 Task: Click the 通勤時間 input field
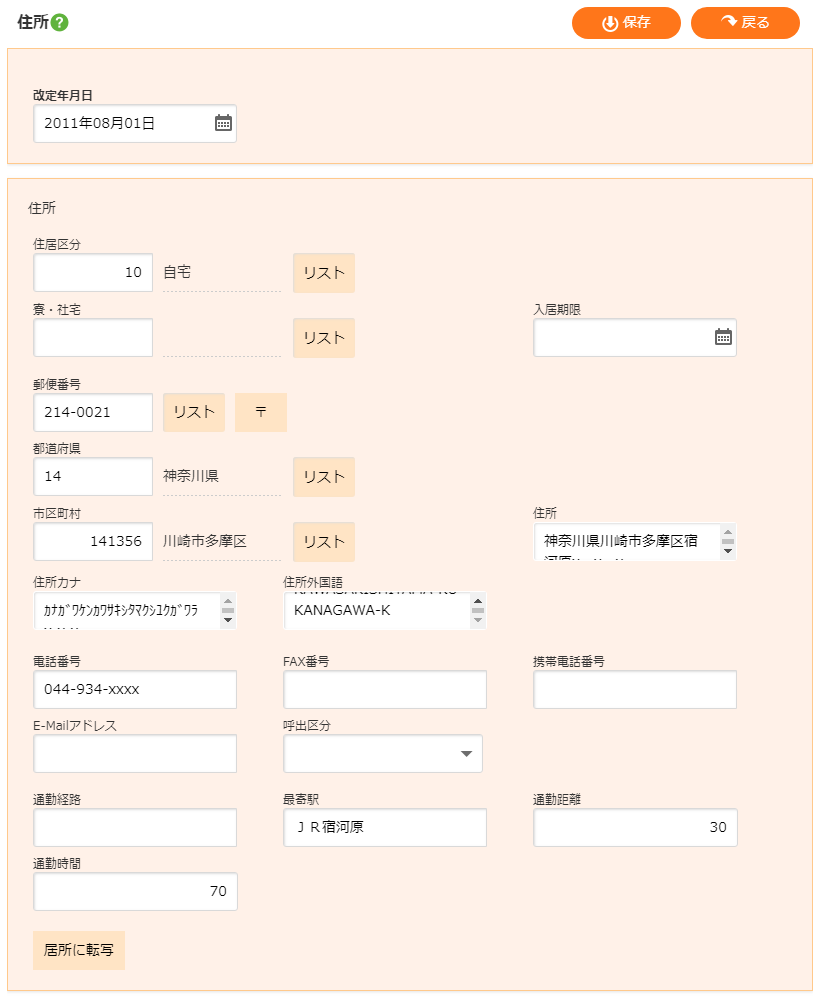135,892
